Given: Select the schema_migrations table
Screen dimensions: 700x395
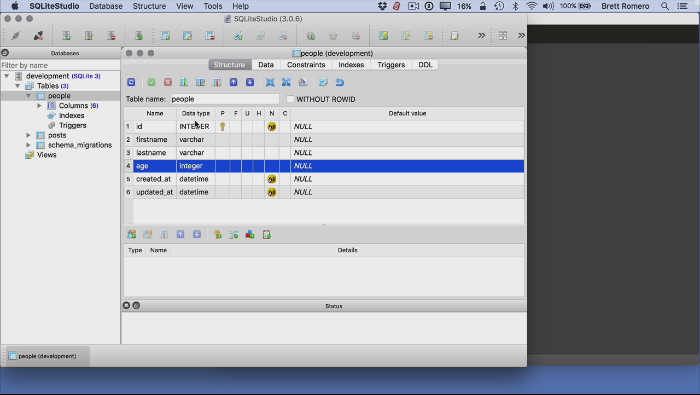Looking at the screenshot, I should click(x=80, y=145).
